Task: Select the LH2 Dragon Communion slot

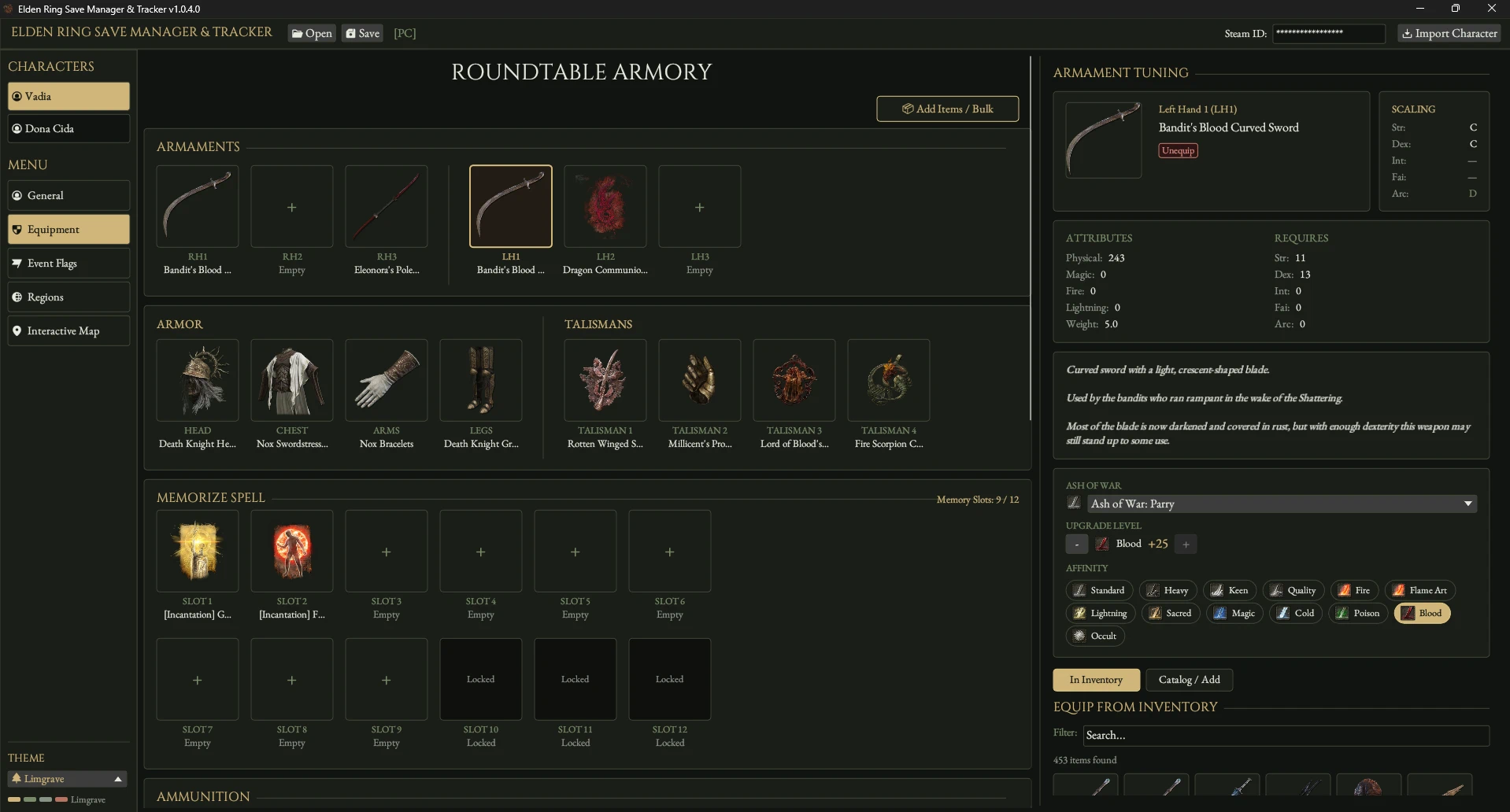Action: pyautogui.click(x=605, y=206)
